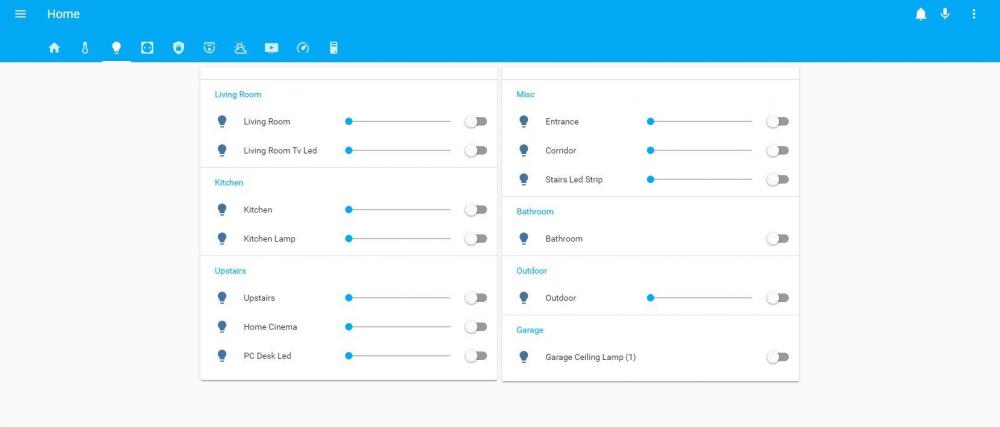Click the Stairs Led Strip label
The height and width of the screenshot is (427, 1000).
(574, 180)
